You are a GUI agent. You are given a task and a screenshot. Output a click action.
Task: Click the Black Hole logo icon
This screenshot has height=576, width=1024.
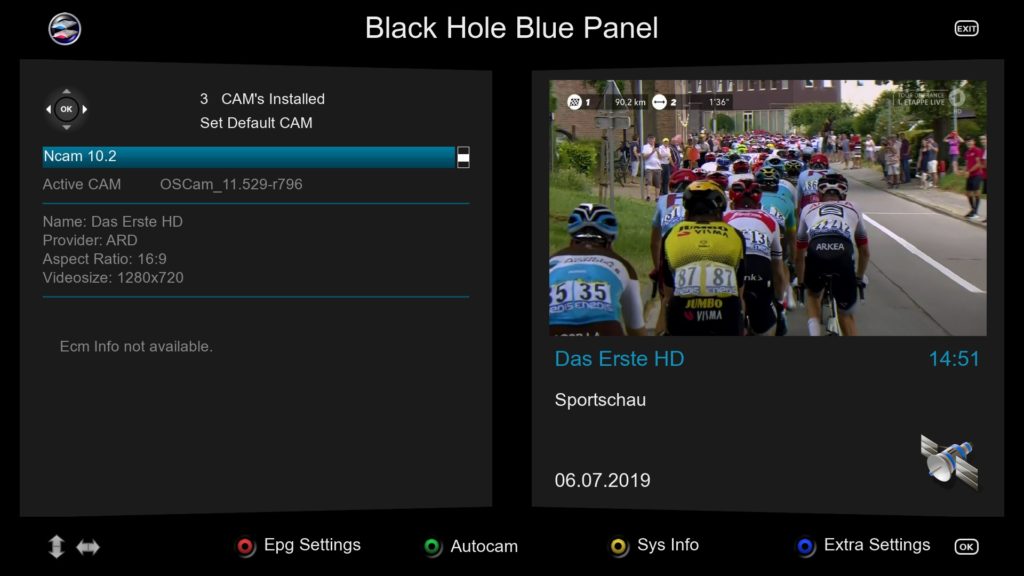[65, 29]
